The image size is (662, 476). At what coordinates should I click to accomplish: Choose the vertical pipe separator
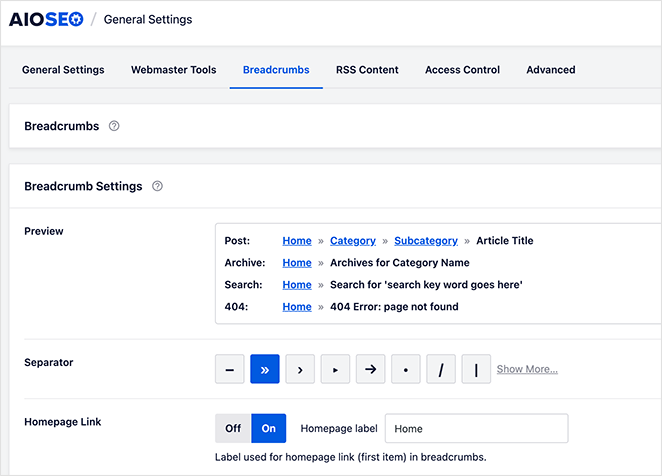476,369
